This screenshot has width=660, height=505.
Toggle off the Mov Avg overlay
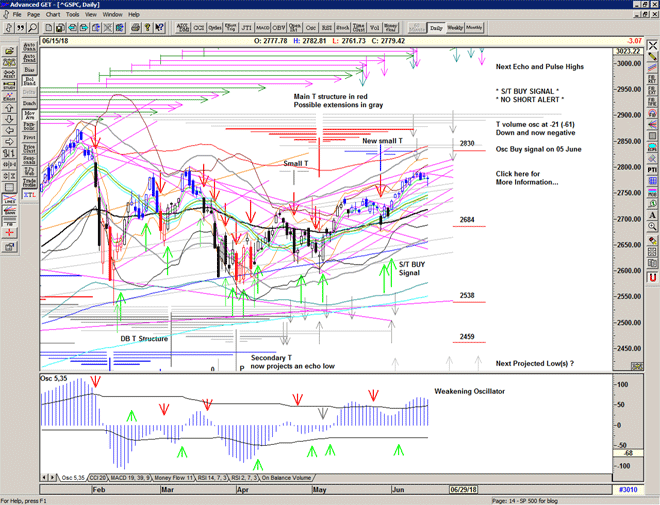point(29,117)
